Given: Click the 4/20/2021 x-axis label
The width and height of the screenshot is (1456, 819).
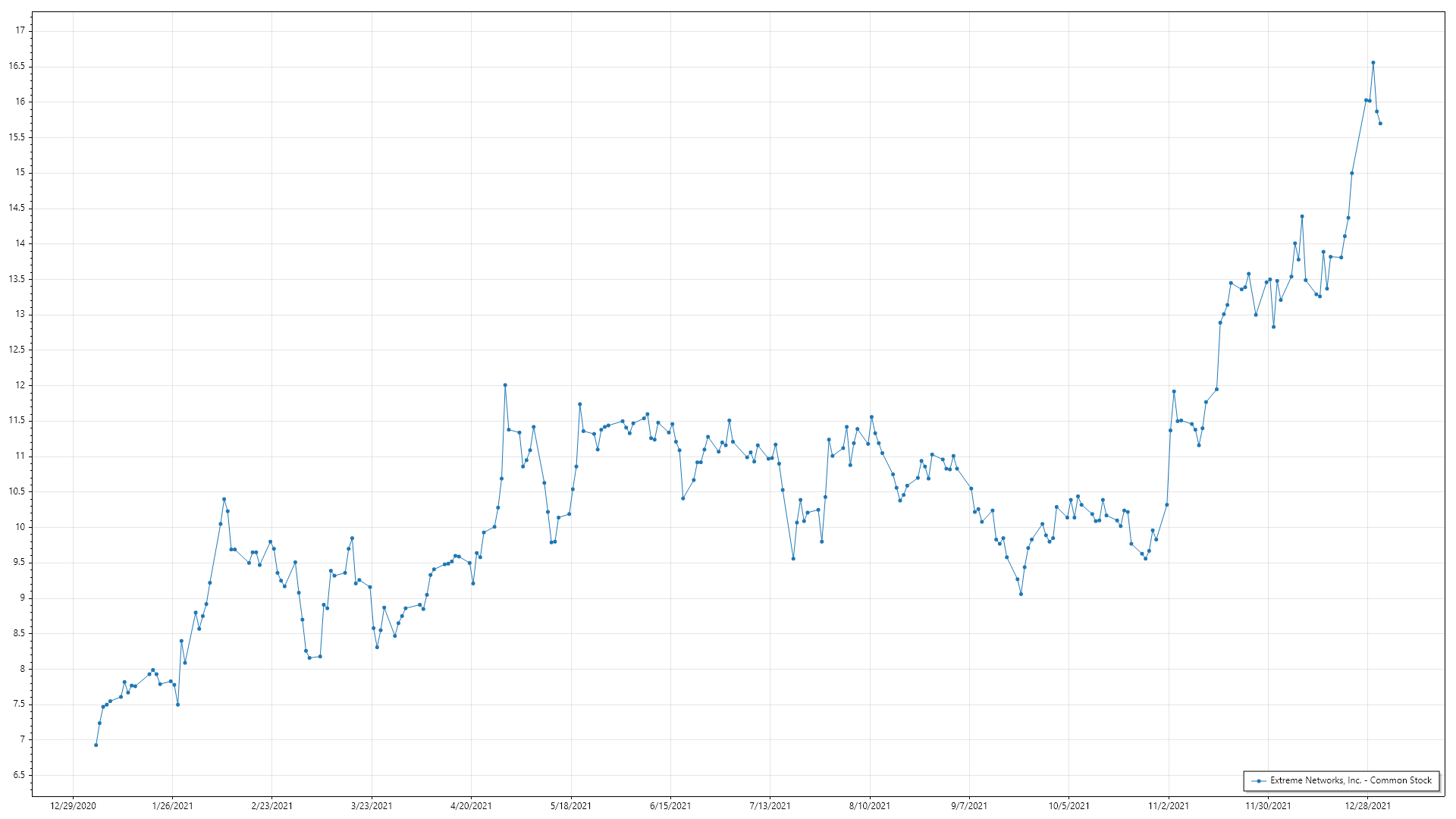Looking at the screenshot, I should tap(471, 805).
